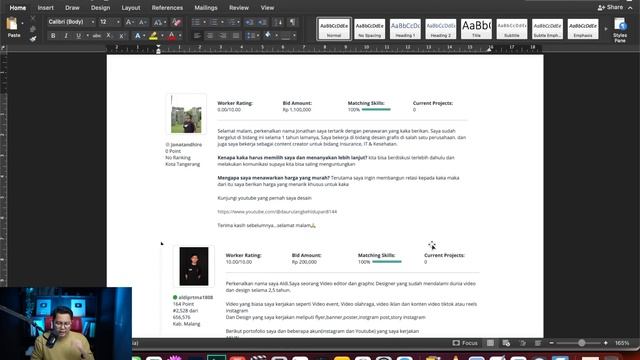640x360 pixels.
Task: Sort text with A-Z icon
Action: [x=278, y=22]
